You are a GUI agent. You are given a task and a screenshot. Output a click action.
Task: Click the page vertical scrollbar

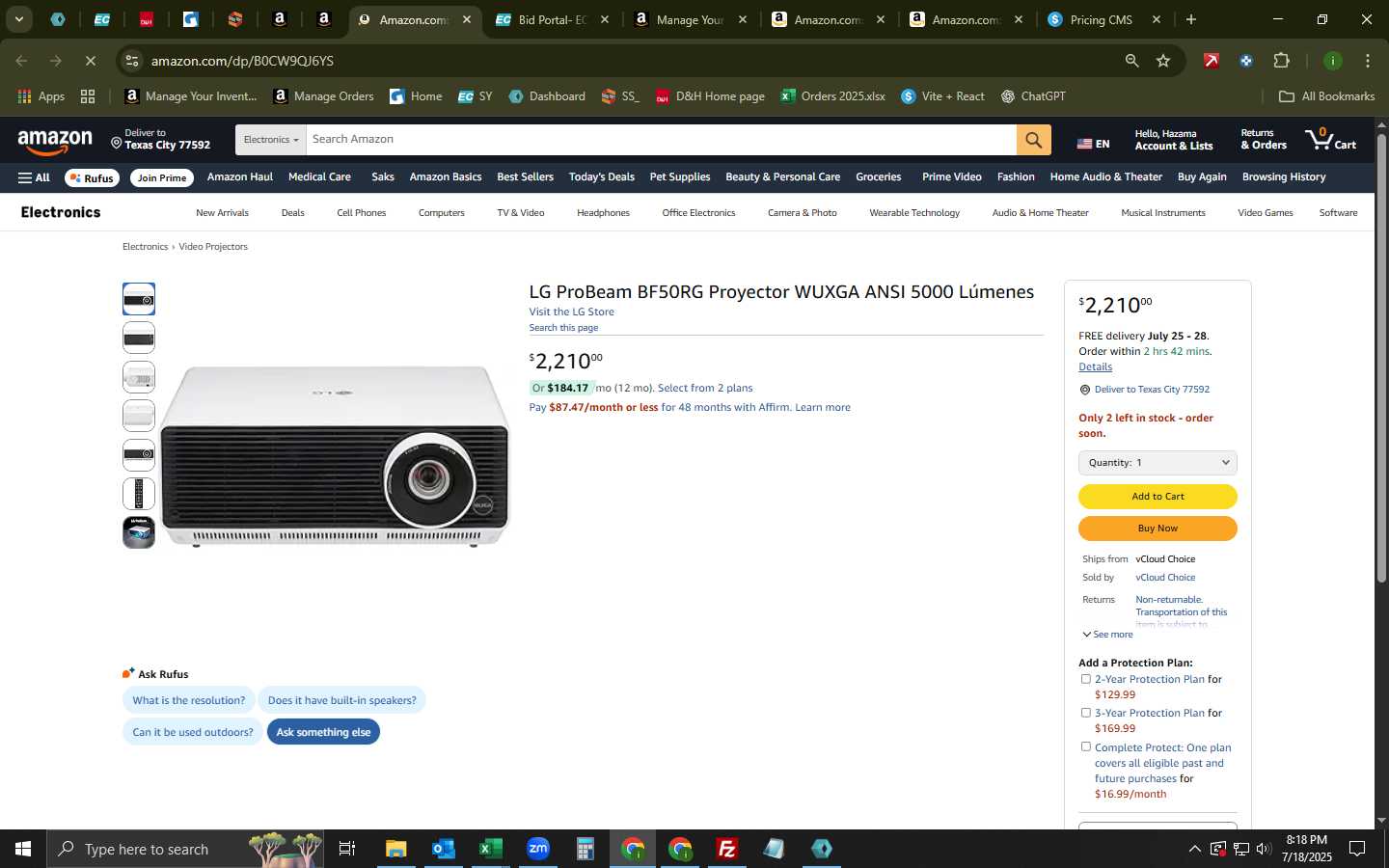1381,357
